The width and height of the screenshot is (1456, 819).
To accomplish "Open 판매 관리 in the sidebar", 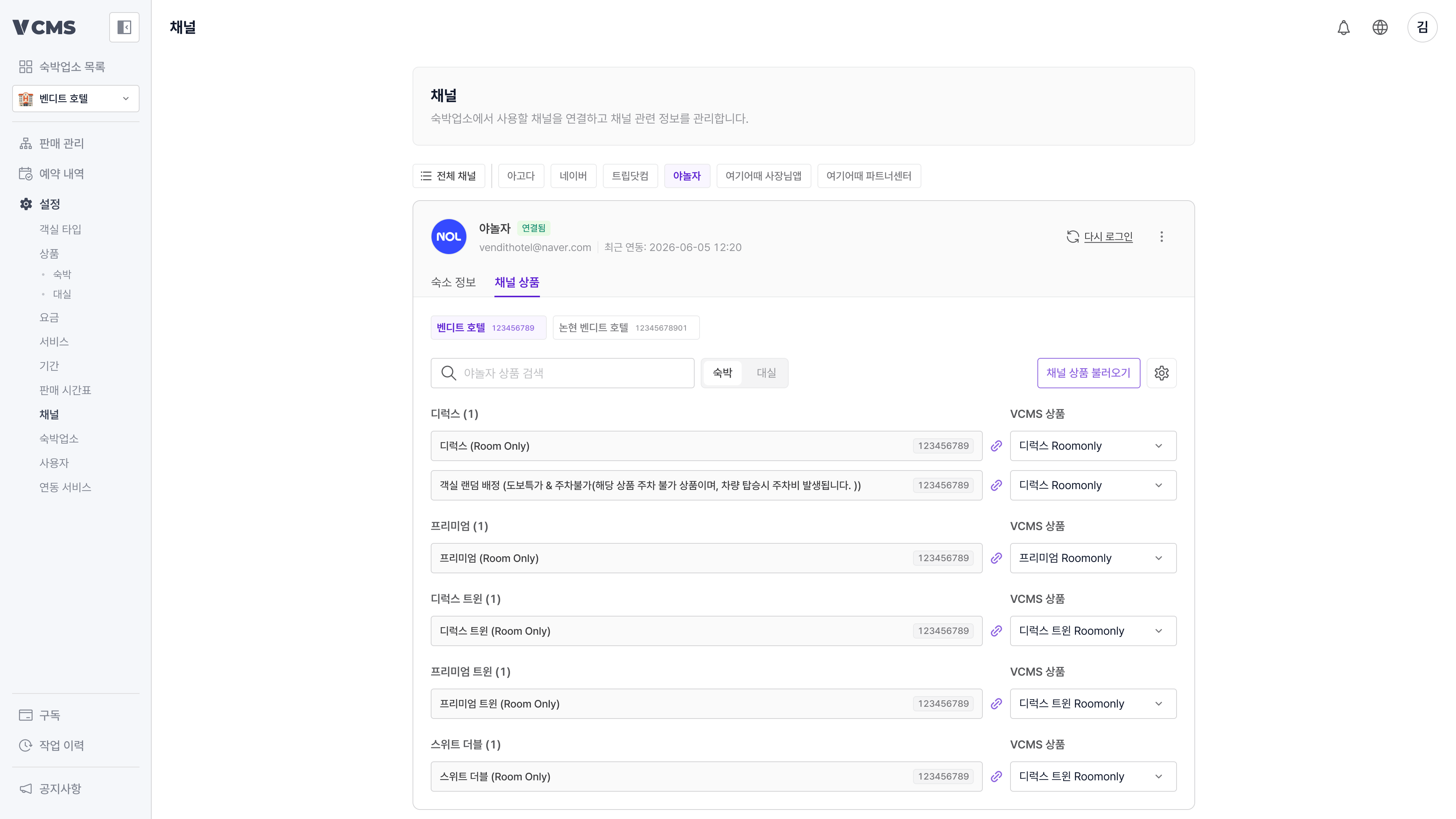I will tap(52, 144).
